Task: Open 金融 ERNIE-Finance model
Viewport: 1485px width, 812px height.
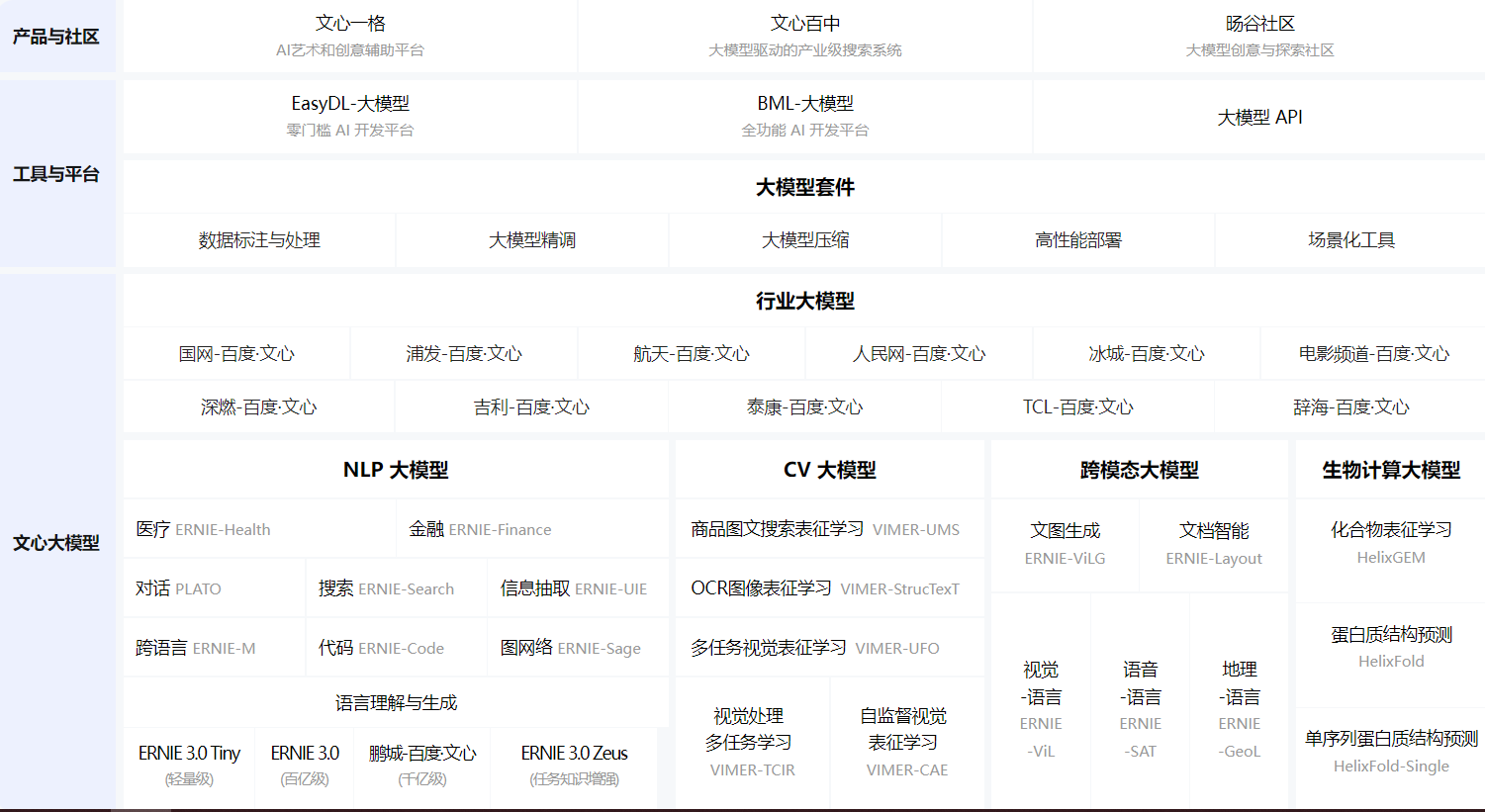Action: [x=532, y=529]
